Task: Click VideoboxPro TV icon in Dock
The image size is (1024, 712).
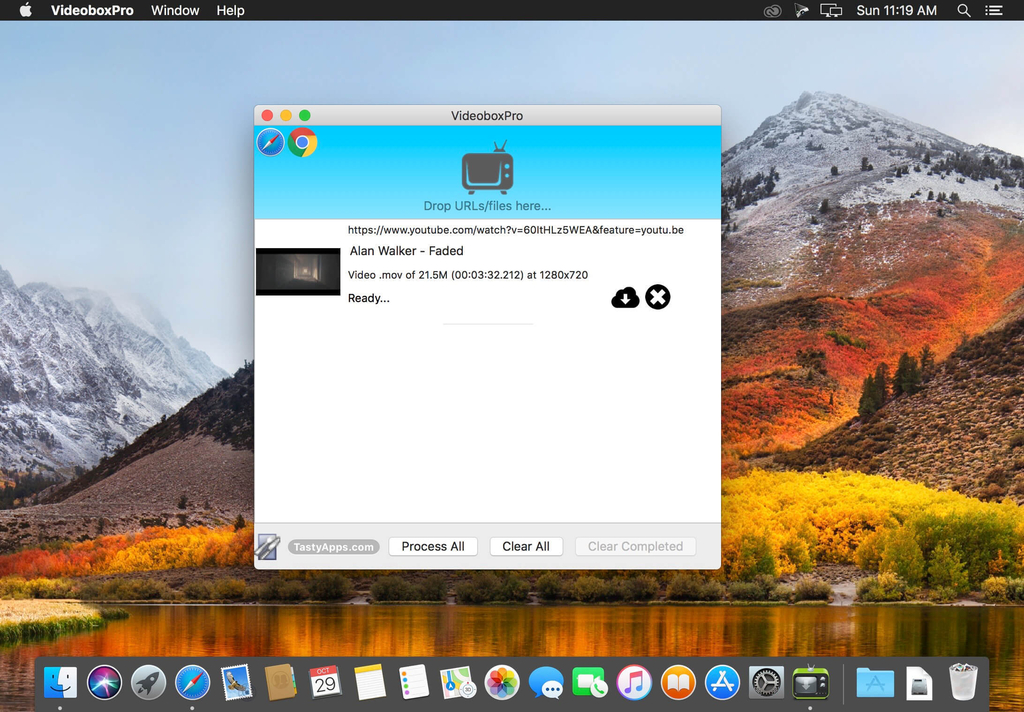Action: coord(810,683)
